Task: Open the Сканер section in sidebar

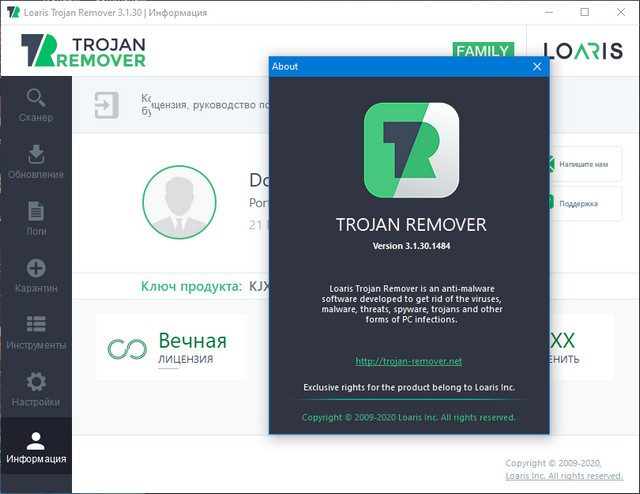Action: [x=36, y=105]
